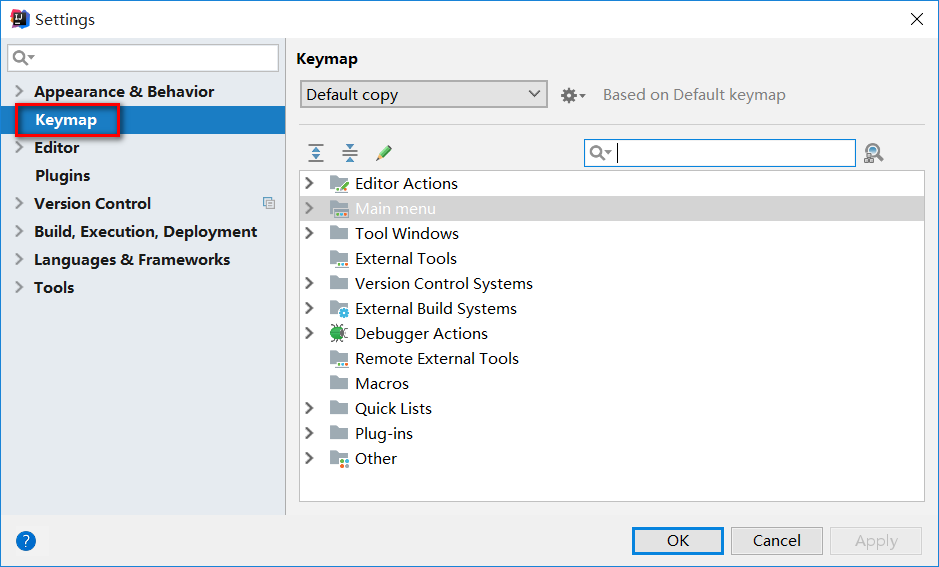The width and height of the screenshot is (939, 567).
Task: Click the Collapse All arrows icon
Action: (350, 153)
